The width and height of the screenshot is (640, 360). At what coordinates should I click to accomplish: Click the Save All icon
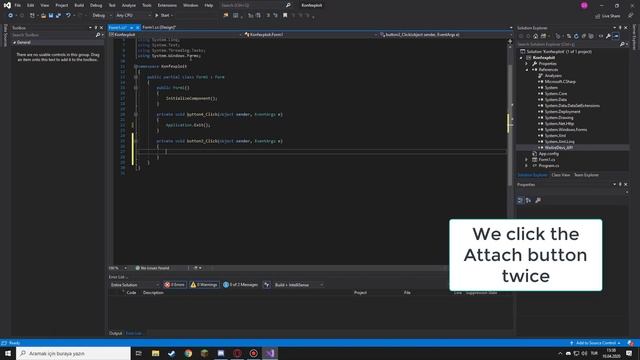coord(58,16)
